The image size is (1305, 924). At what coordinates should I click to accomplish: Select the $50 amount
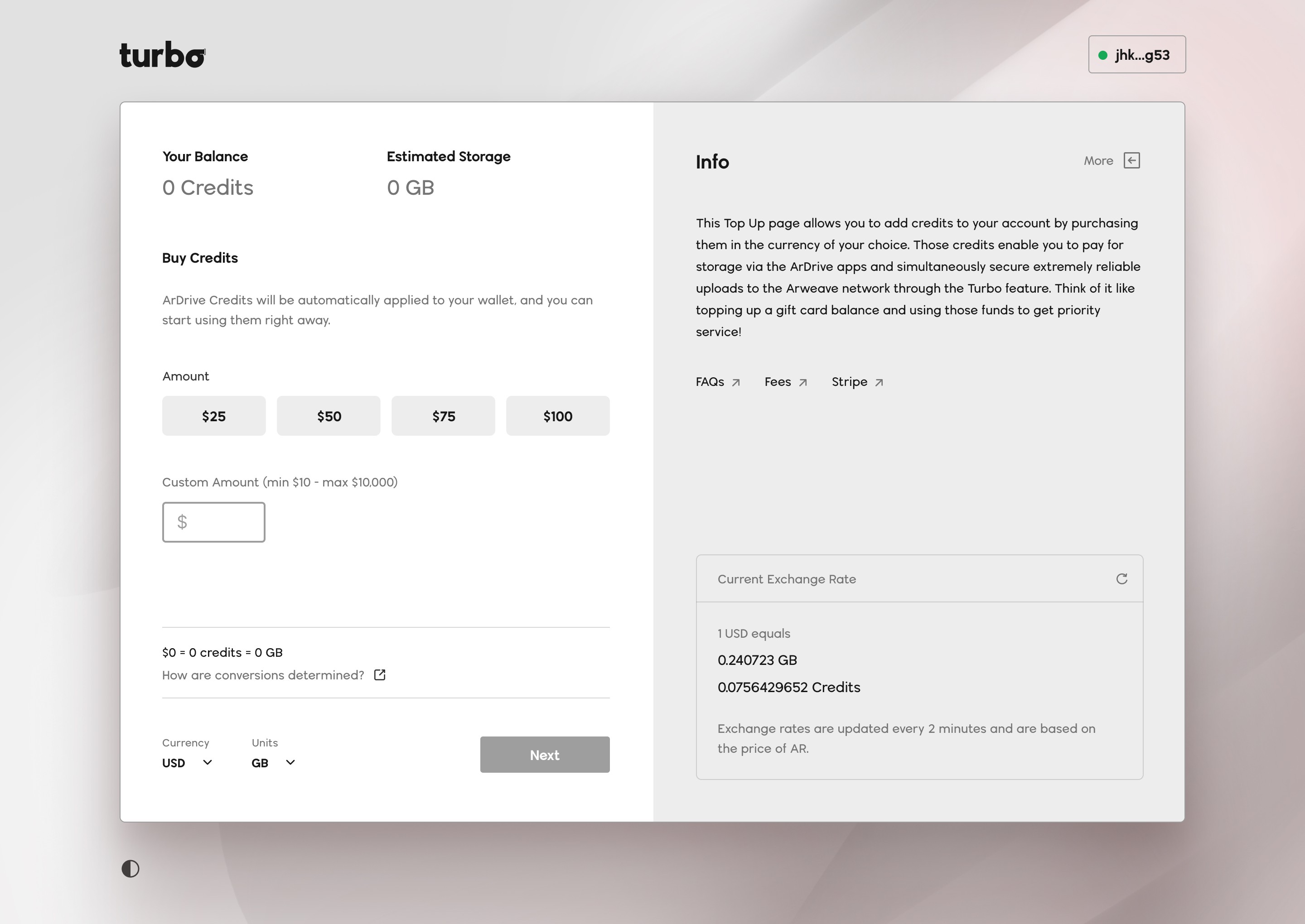pyautogui.click(x=329, y=416)
